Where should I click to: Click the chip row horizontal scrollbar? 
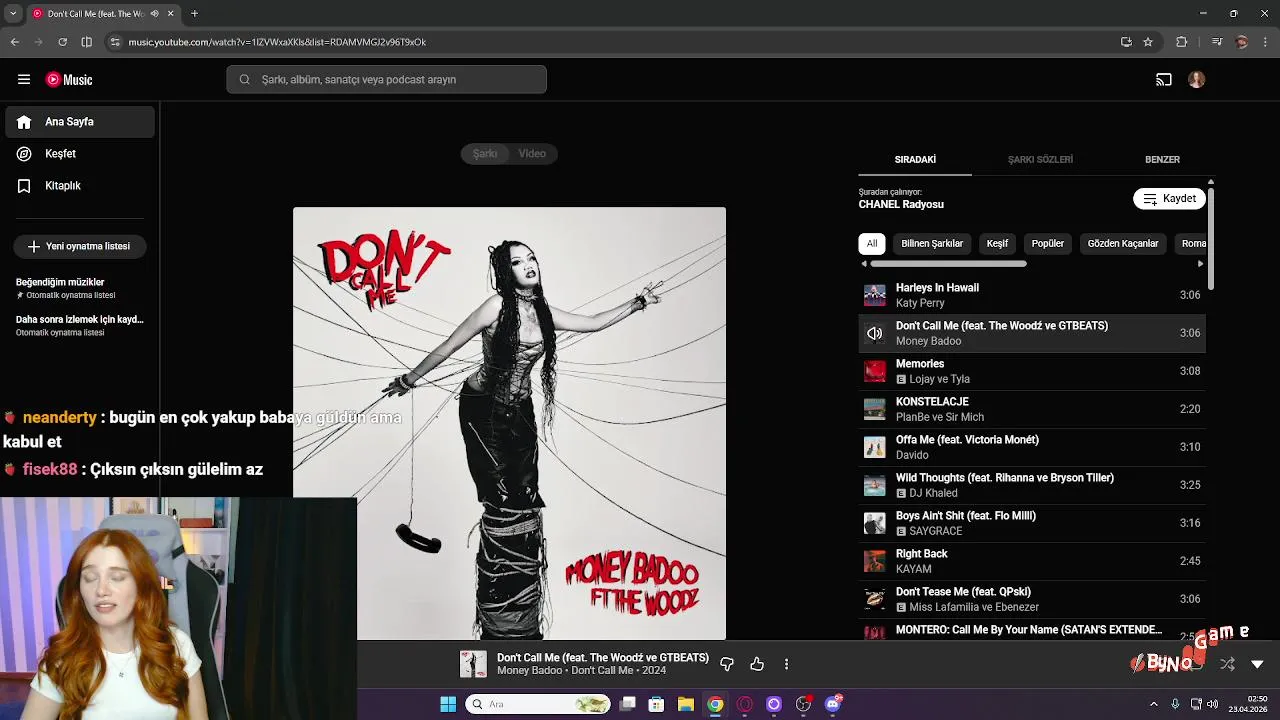point(948,264)
